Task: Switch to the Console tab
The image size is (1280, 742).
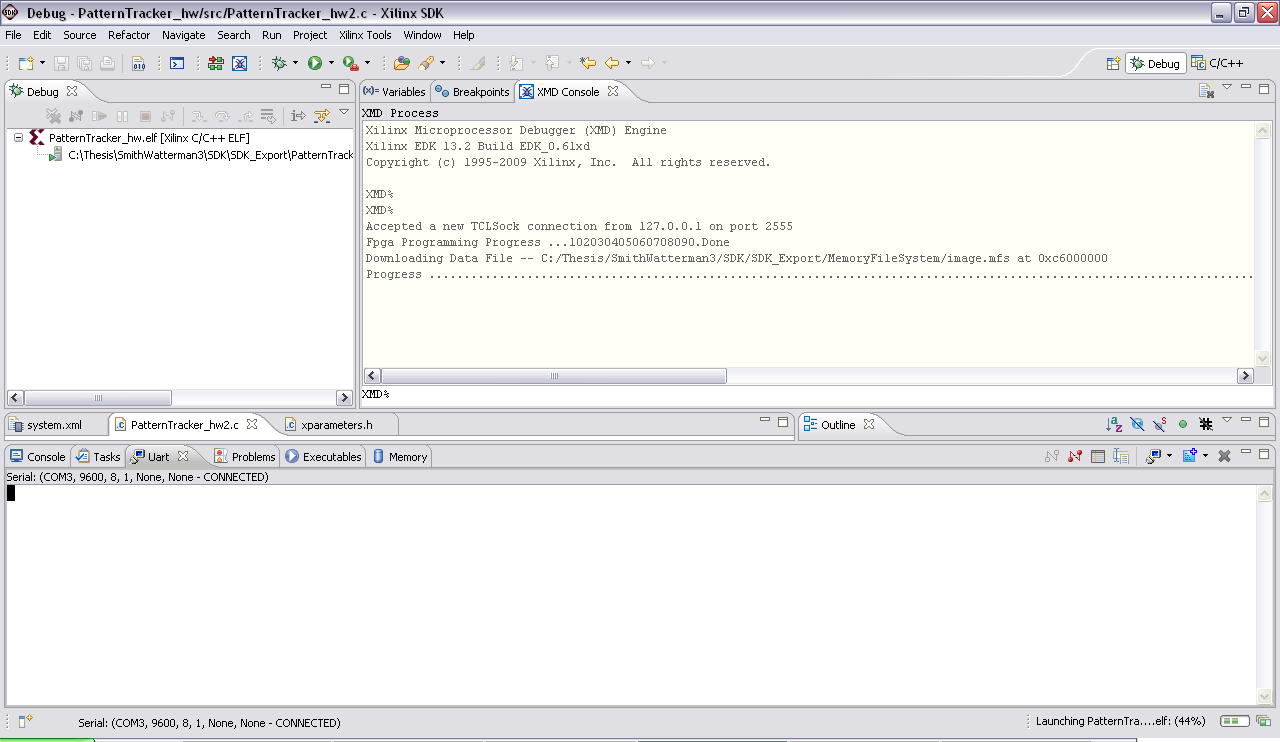Action: point(38,457)
